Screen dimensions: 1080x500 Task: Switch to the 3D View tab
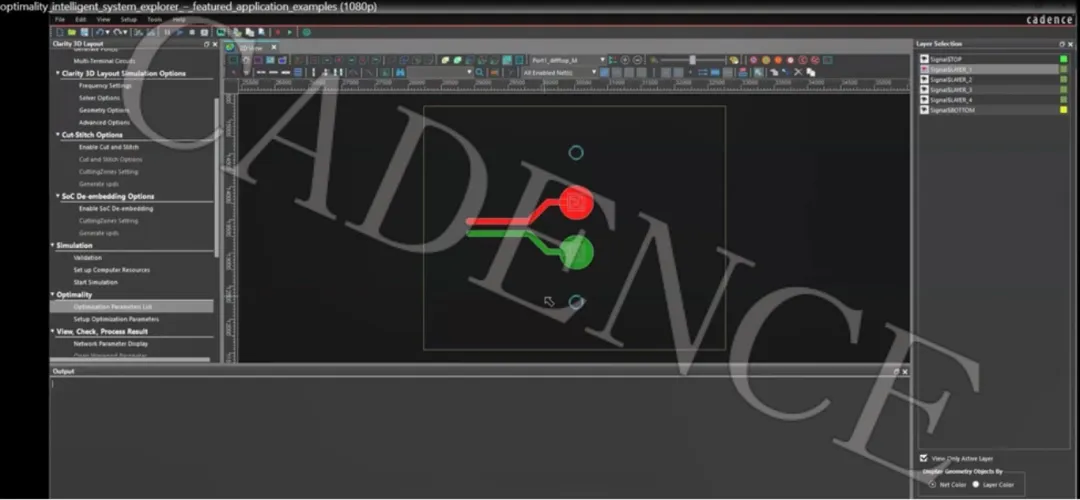pos(250,47)
